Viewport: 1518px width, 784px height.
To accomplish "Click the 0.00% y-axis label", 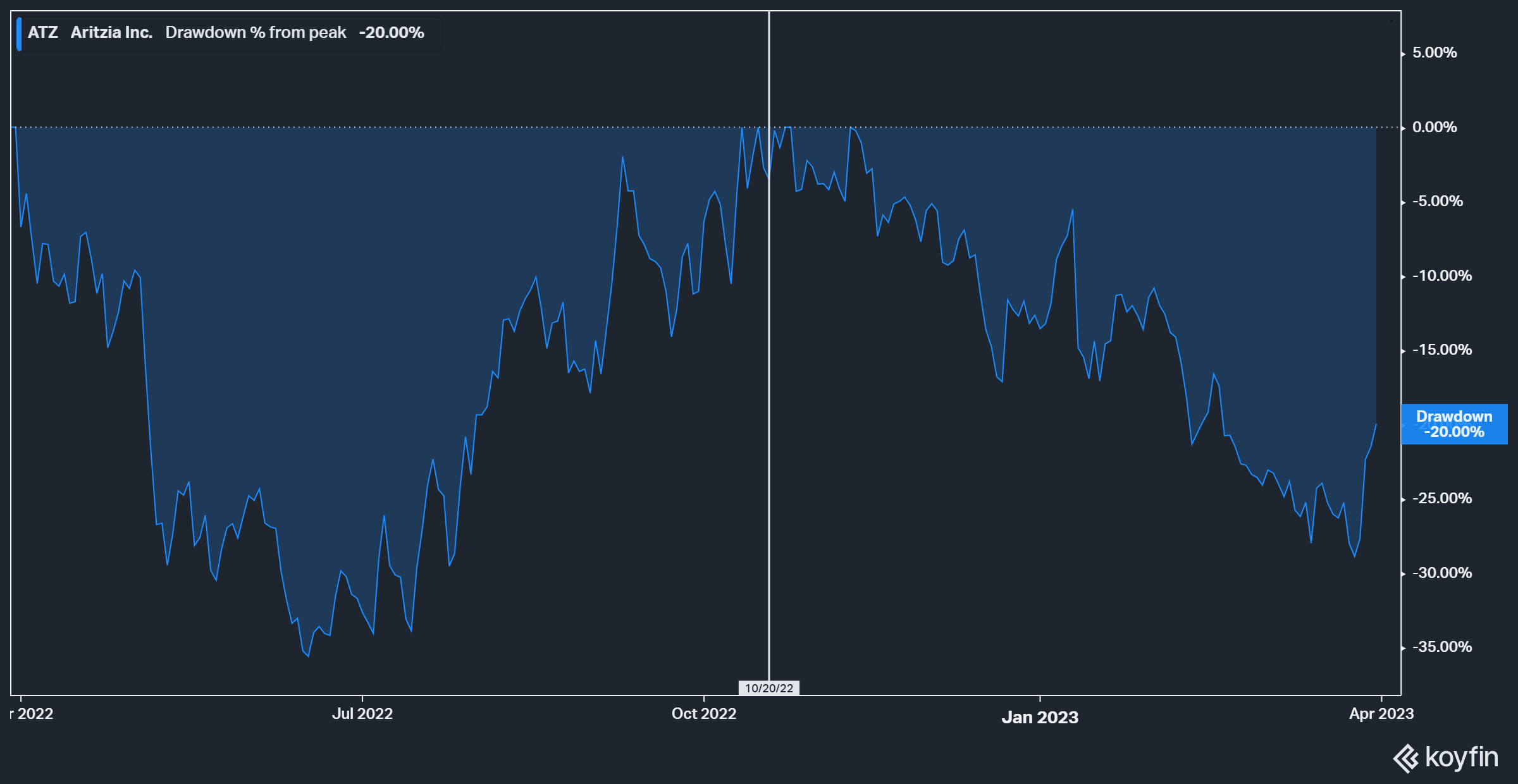I will point(1435,127).
